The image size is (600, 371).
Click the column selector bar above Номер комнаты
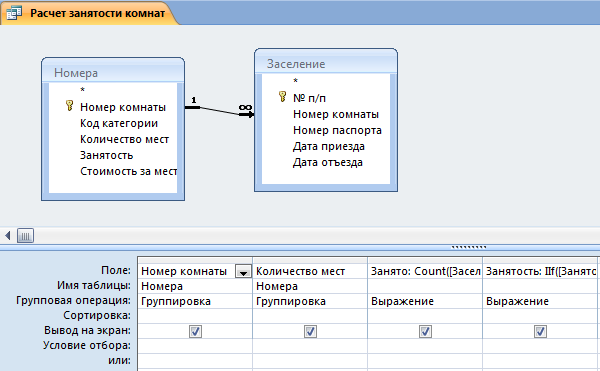click(195, 260)
